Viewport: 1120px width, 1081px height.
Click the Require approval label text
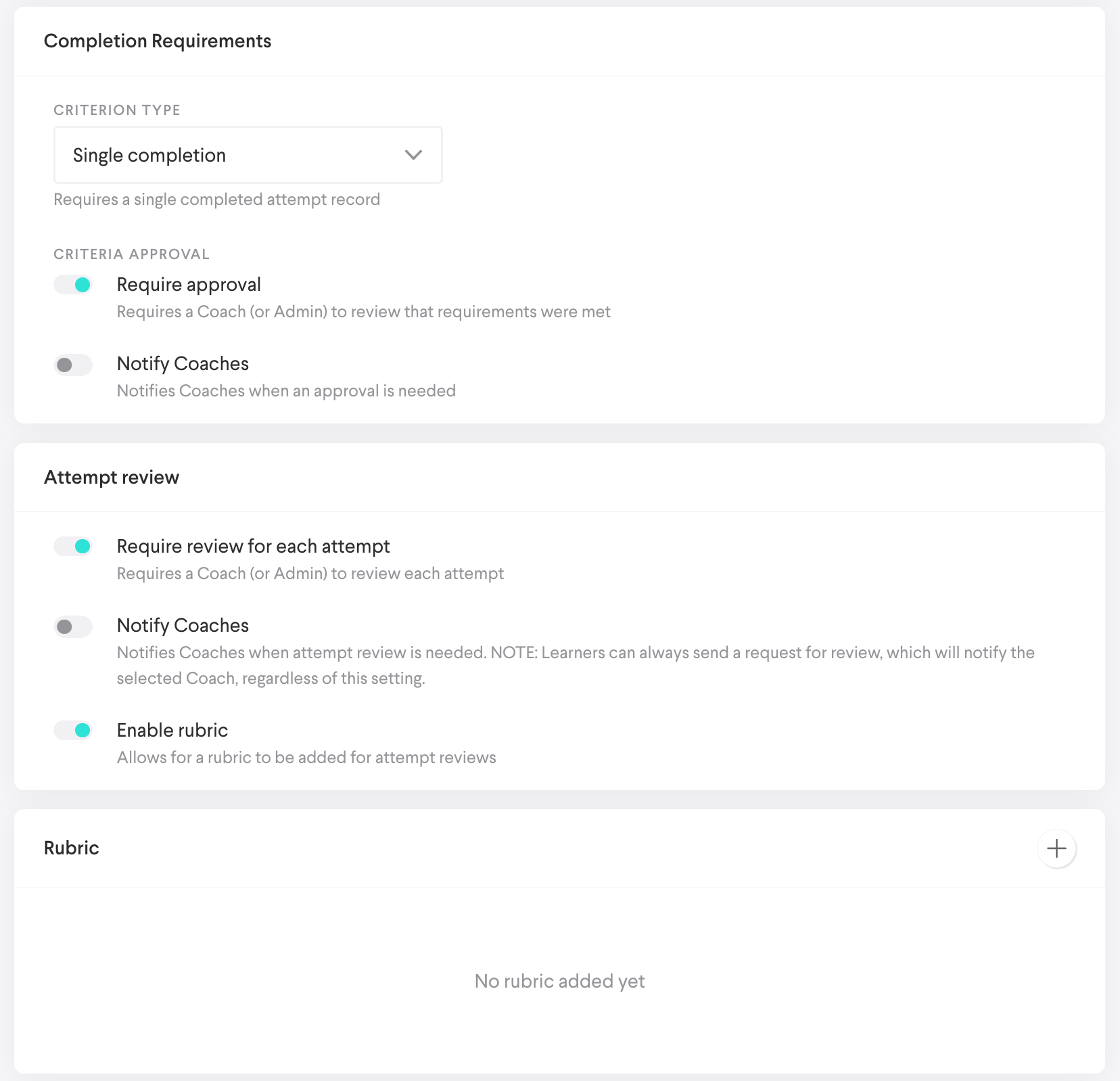click(189, 285)
